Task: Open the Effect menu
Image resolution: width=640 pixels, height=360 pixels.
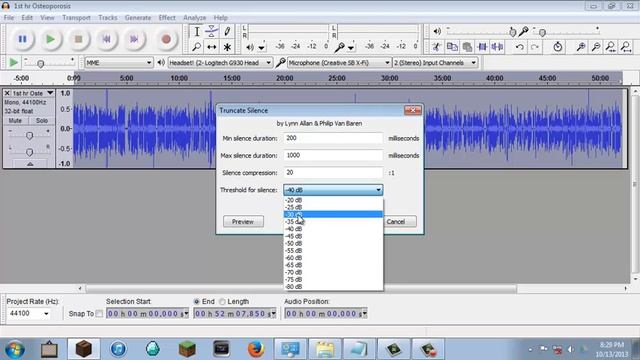Action: pyautogui.click(x=167, y=18)
